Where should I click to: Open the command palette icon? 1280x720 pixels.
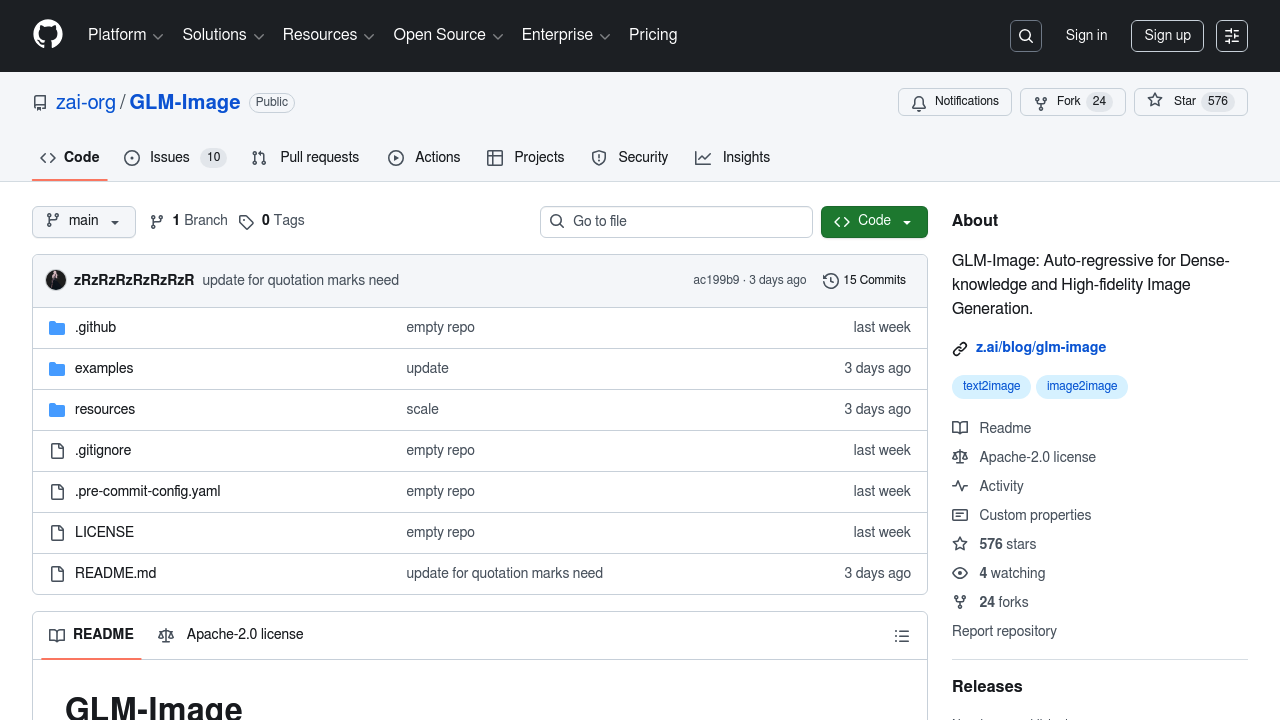pyautogui.click(x=1231, y=35)
